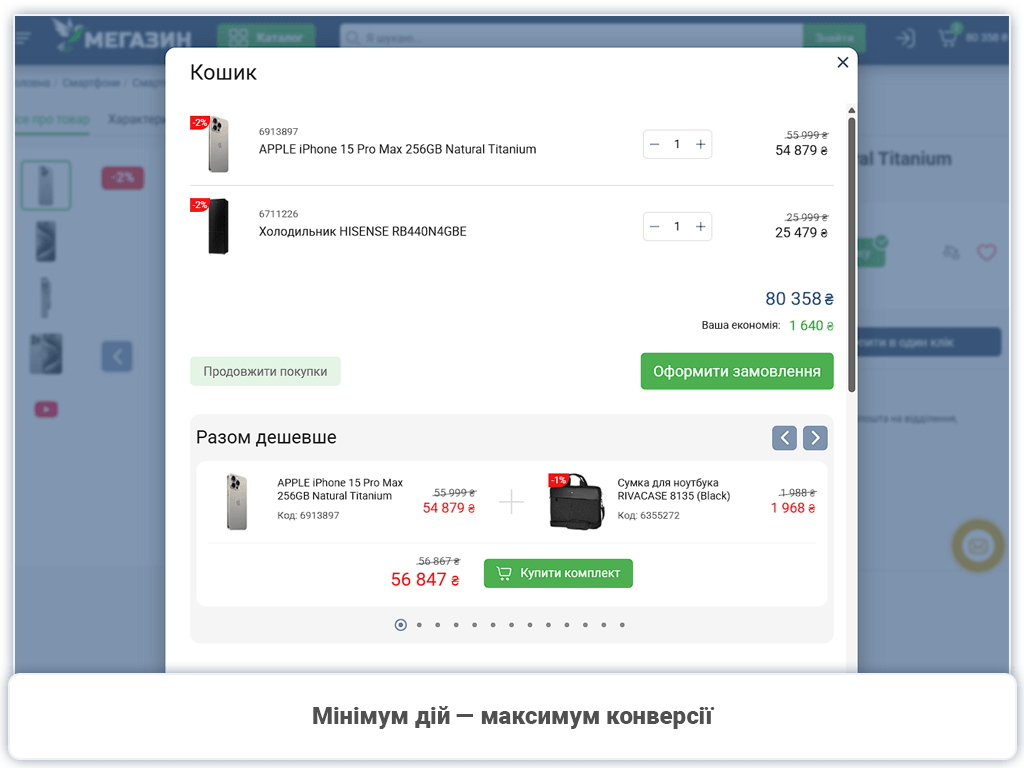The image size is (1024, 768).
Task: Increase iPhone 15 Pro Max quantity
Action: click(700, 144)
